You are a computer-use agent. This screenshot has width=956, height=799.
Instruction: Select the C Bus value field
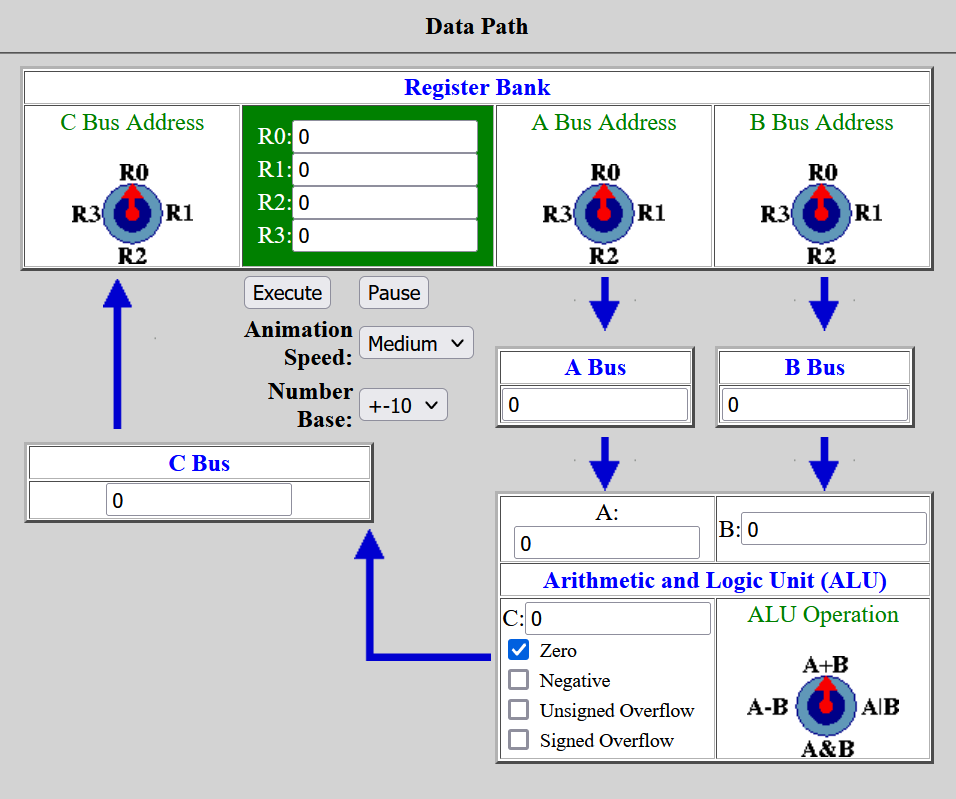(199, 500)
